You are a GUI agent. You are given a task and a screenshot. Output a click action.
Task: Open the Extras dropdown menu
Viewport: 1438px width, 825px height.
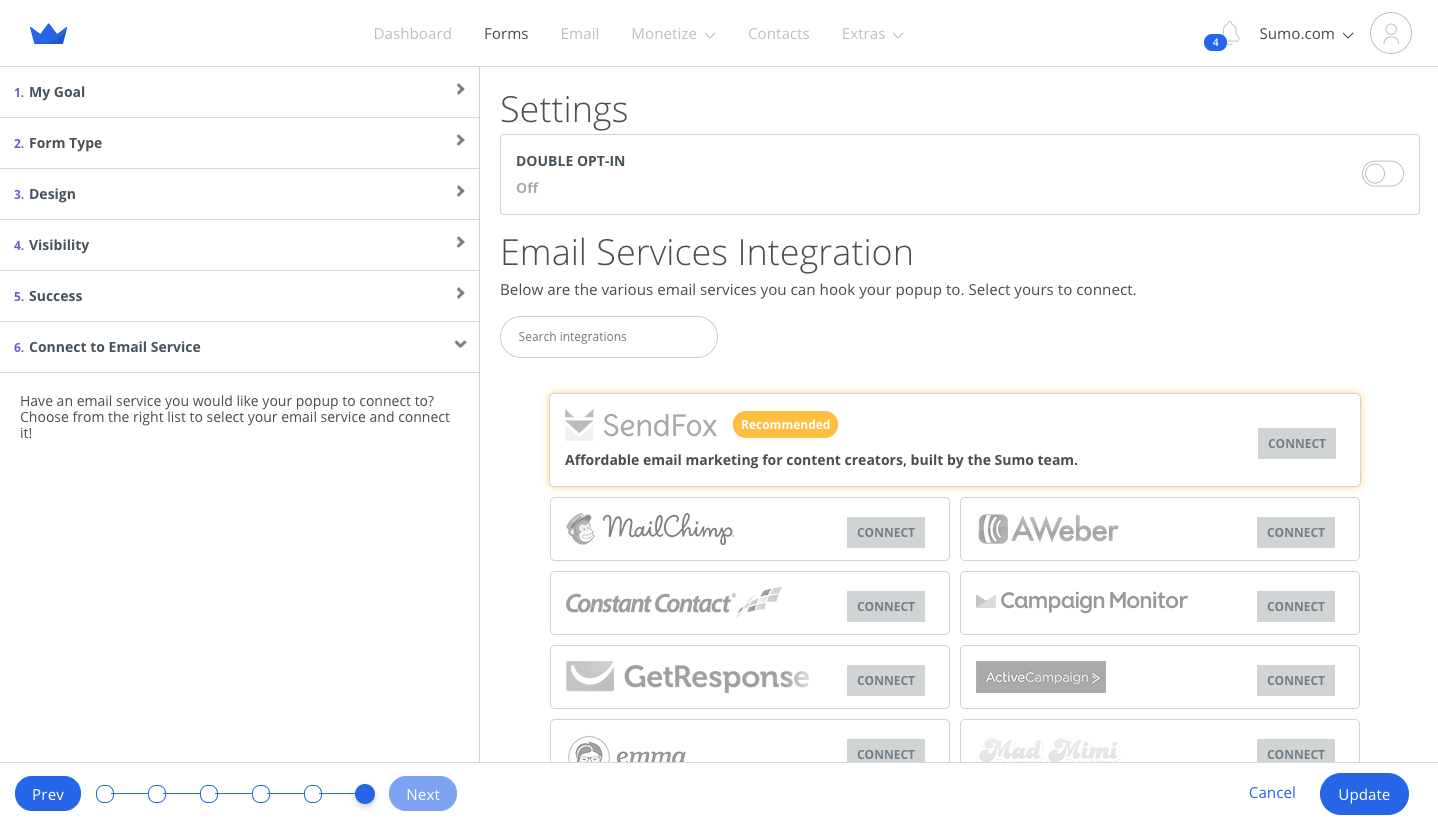tap(872, 34)
